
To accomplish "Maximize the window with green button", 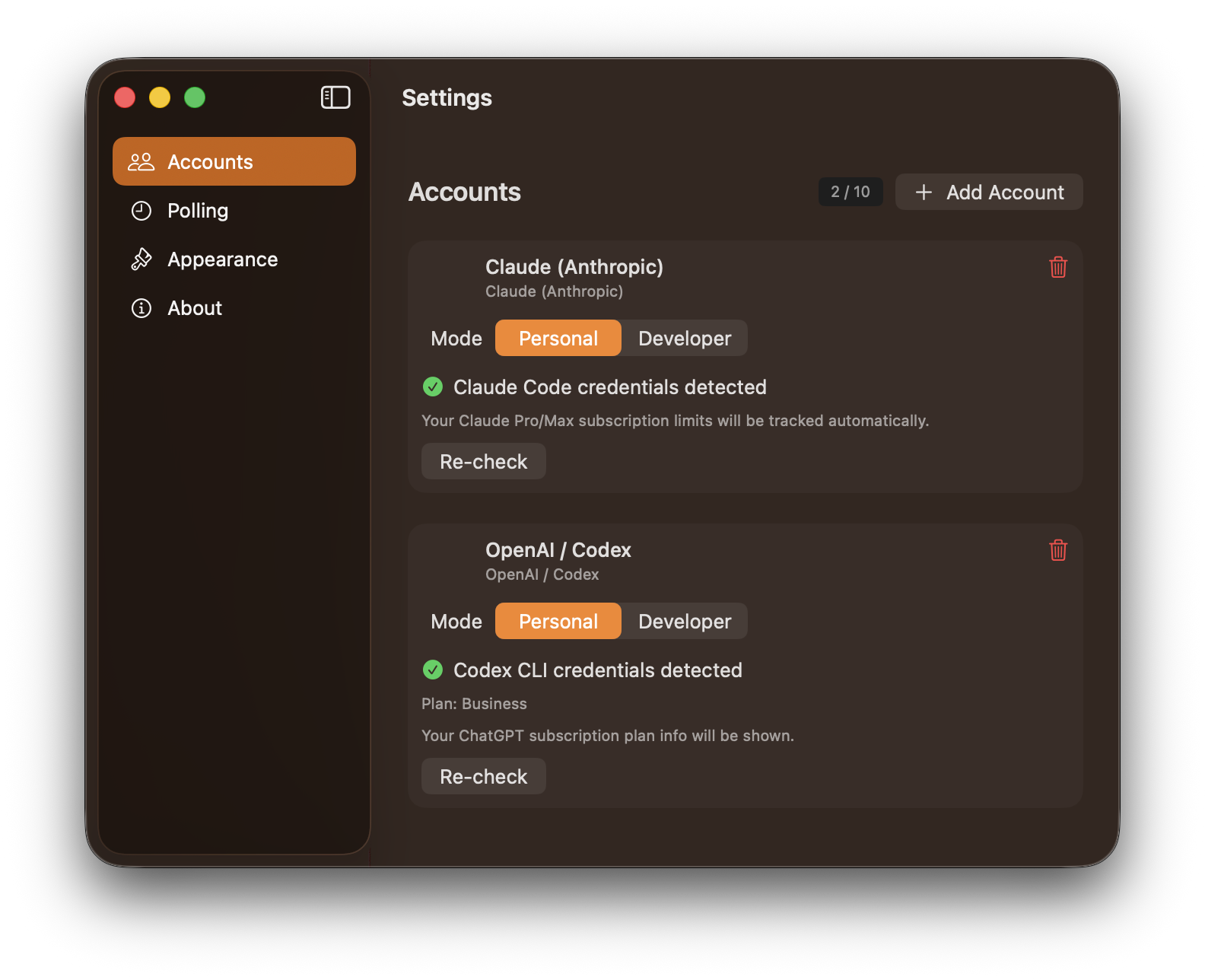I will pos(195,97).
